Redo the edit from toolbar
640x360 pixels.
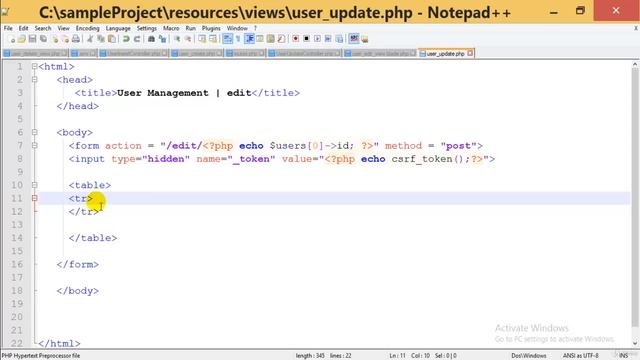pyautogui.click(x=137, y=39)
